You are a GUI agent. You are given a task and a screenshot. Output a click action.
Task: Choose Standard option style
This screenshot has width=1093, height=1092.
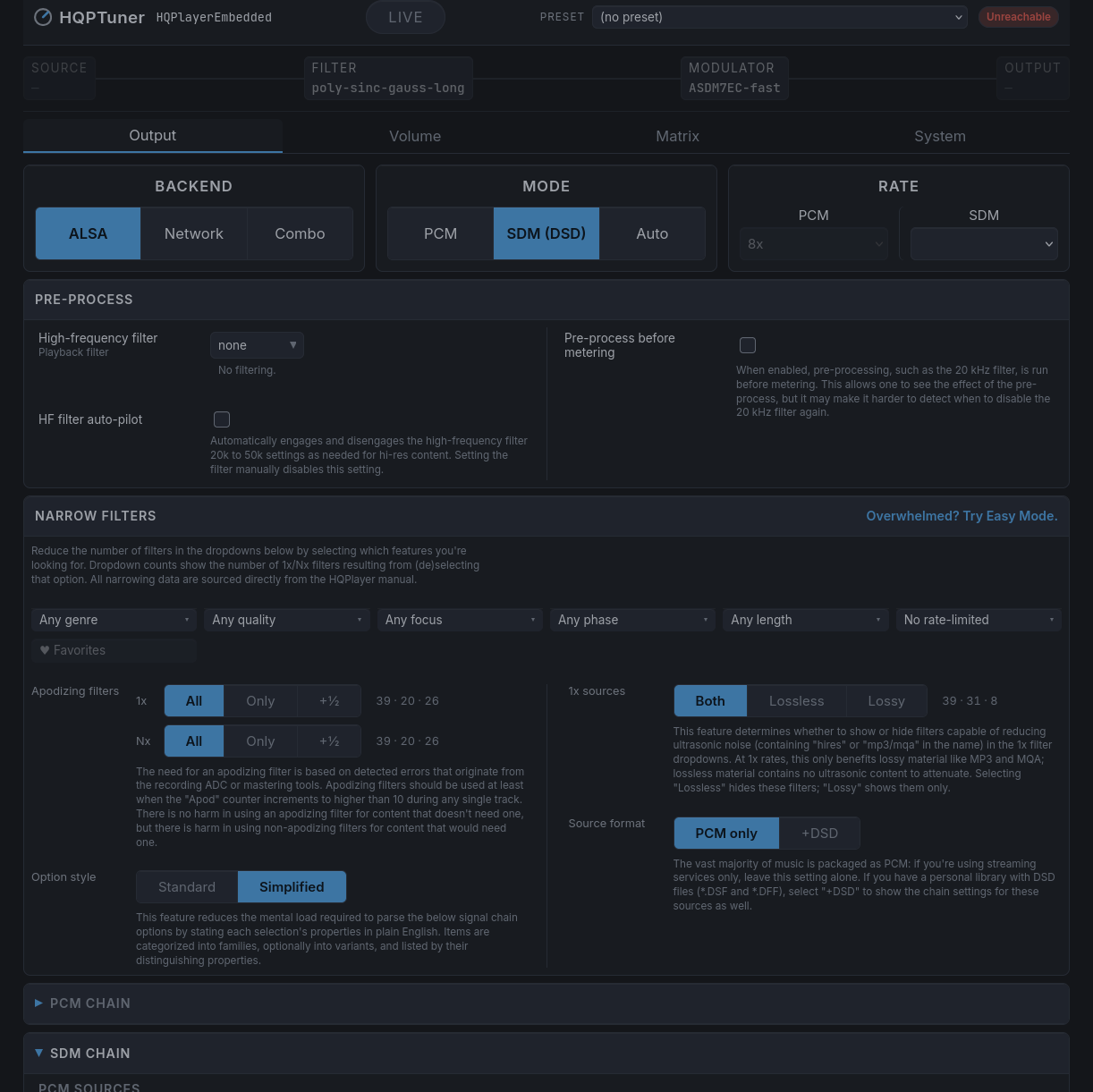(x=187, y=887)
